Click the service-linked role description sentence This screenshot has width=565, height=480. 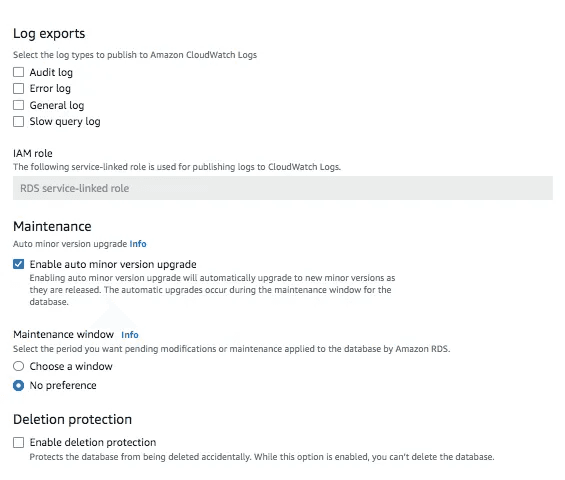[177, 167]
